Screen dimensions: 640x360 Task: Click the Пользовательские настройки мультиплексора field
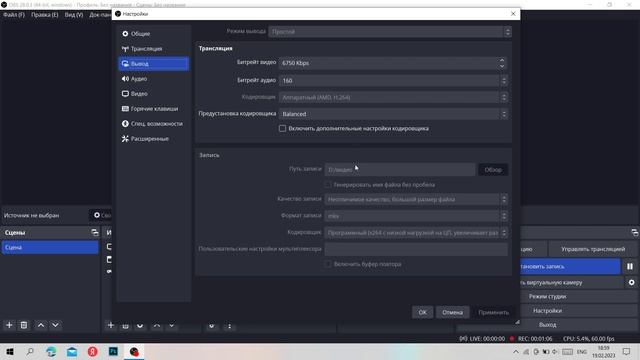click(x=416, y=249)
